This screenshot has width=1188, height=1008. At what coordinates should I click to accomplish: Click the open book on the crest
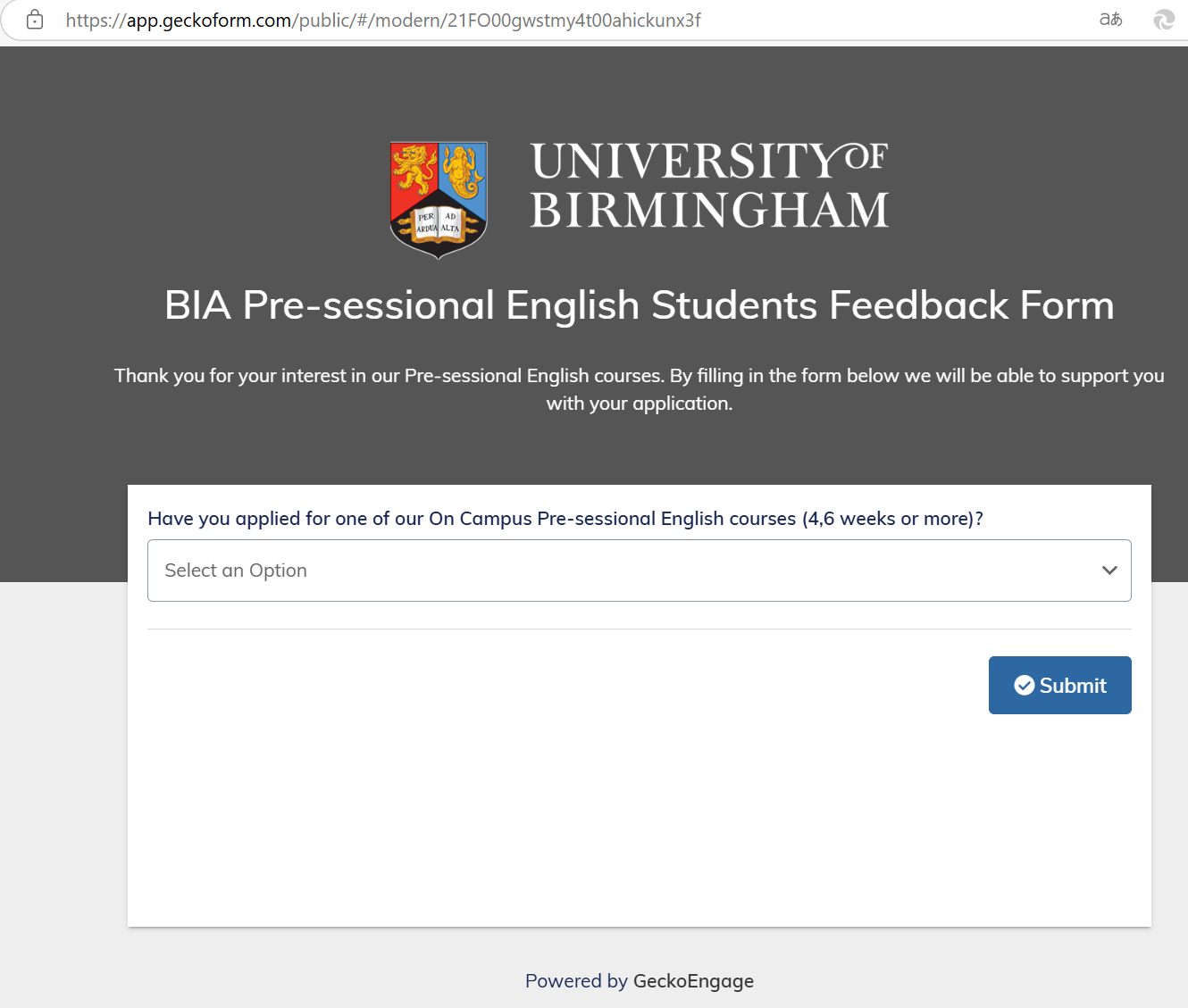pos(439,223)
